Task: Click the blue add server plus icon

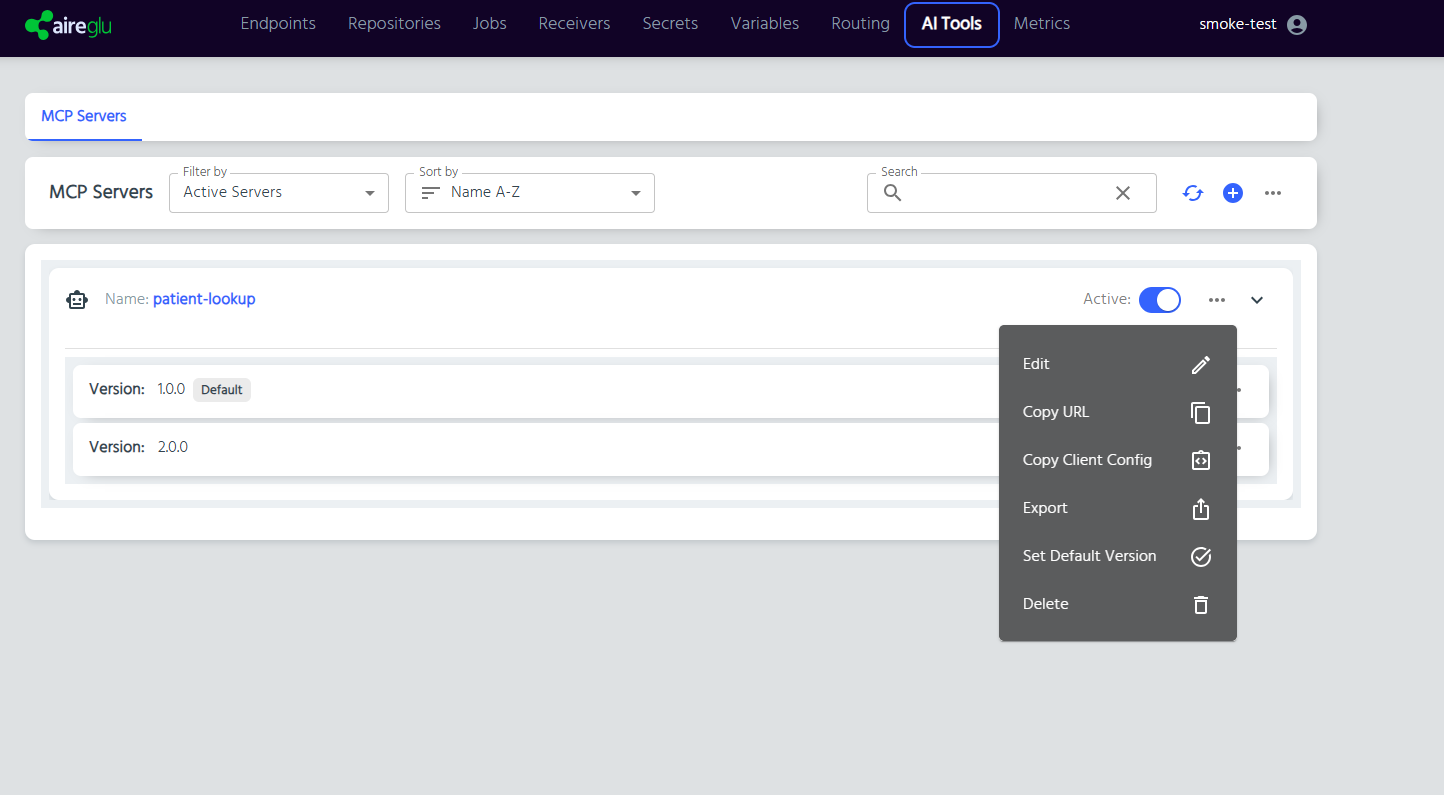Action: click(x=1233, y=193)
